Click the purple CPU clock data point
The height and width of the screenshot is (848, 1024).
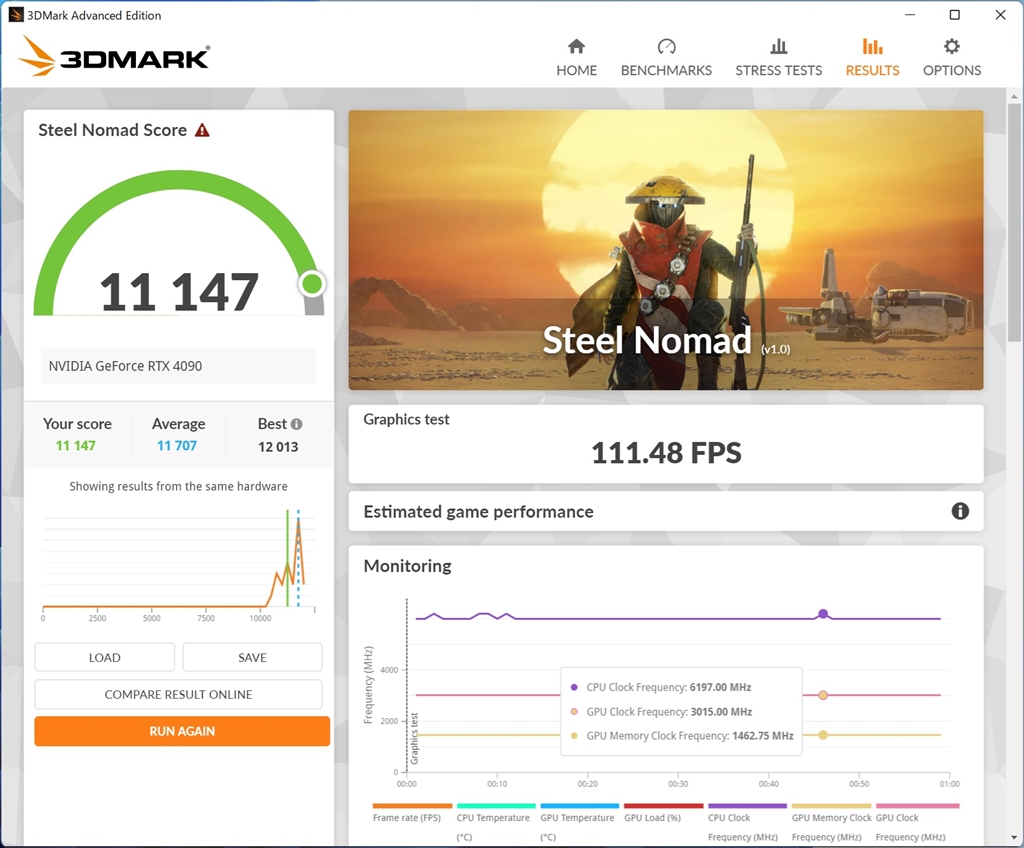(823, 614)
